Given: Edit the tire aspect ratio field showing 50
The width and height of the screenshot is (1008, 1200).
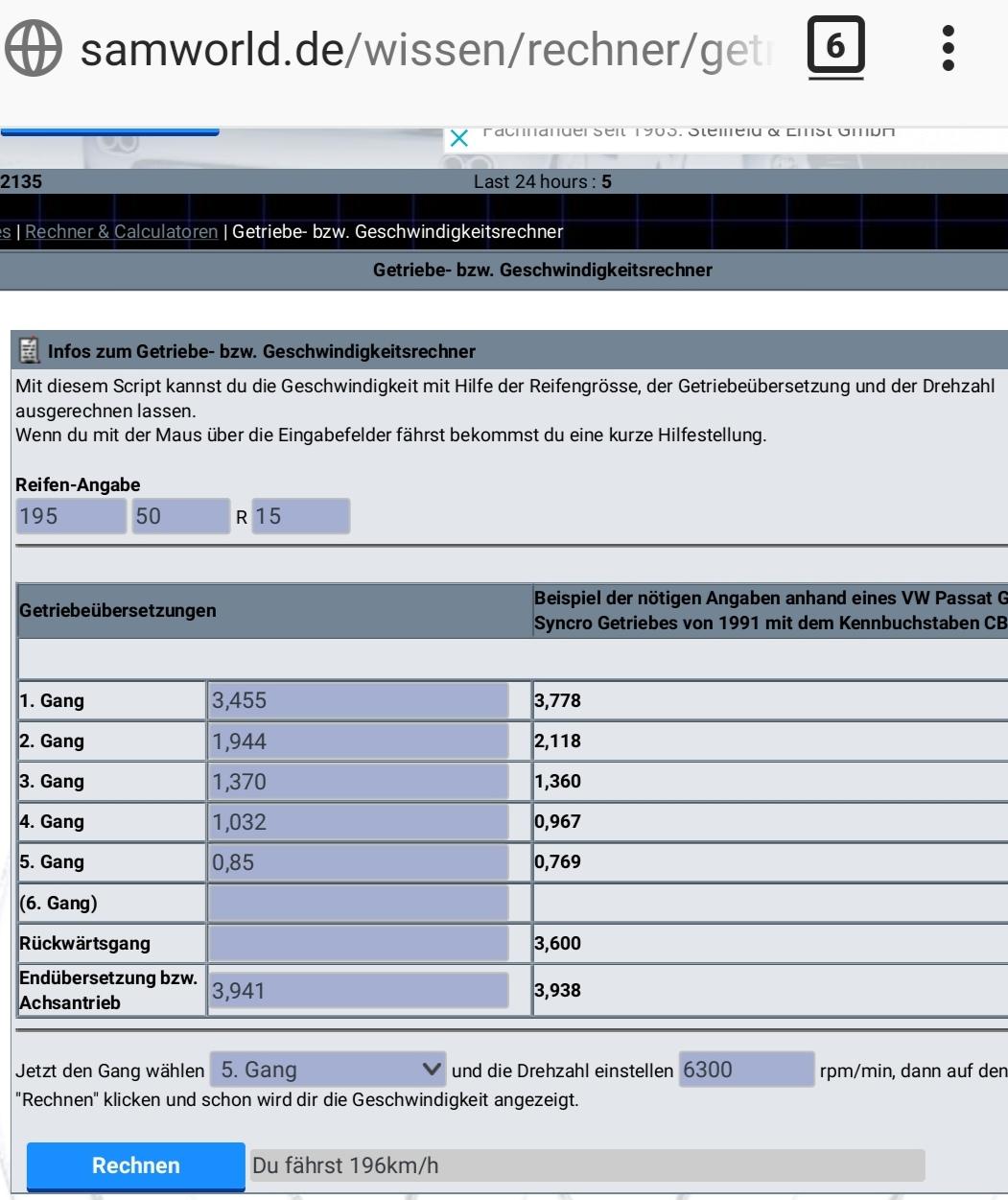Looking at the screenshot, I should pos(181,516).
